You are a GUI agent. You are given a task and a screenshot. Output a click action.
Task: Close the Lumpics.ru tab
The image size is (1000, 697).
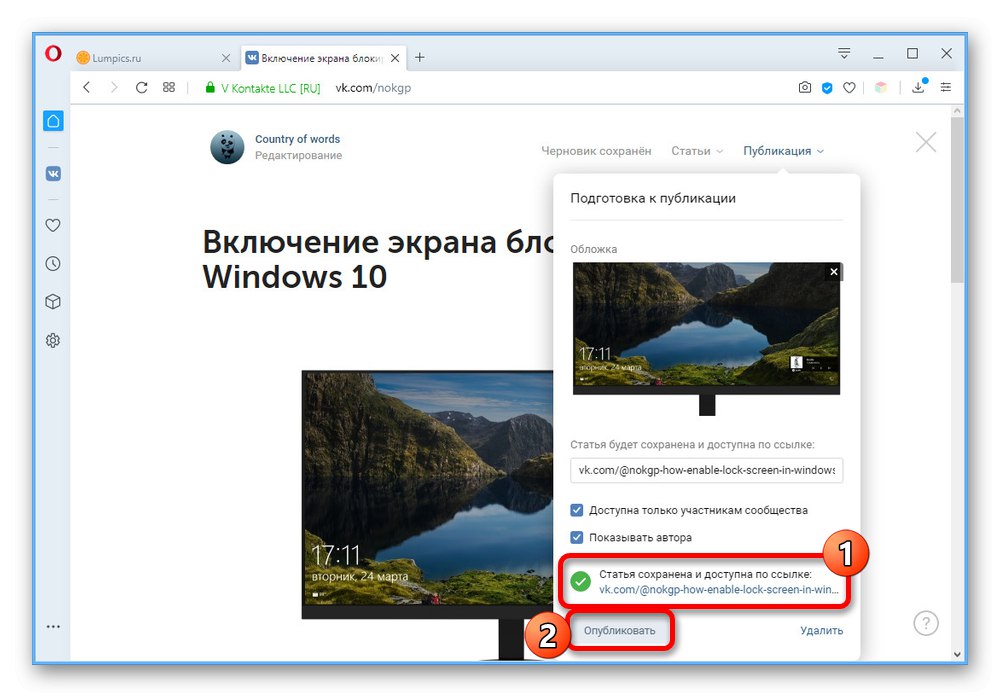tap(226, 58)
